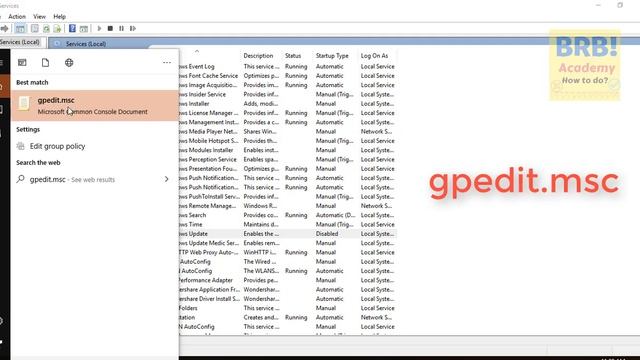Click the 'Creates and...' description cell
640x360 pixels.
pyautogui.click(x=261, y=318)
